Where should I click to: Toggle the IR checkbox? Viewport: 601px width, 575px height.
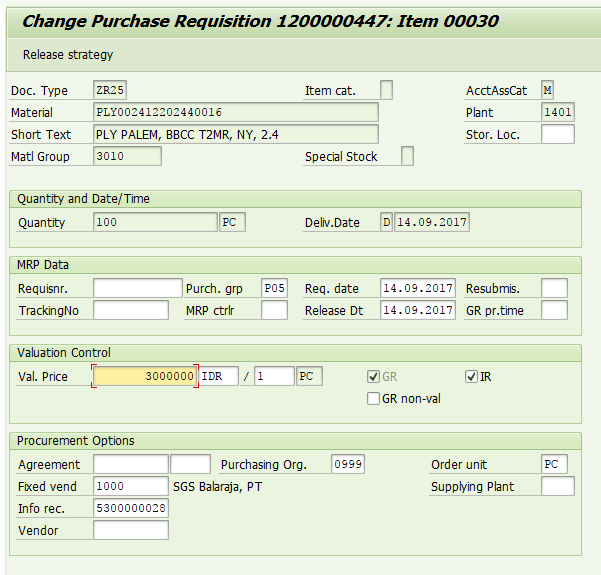pos(471,376)
